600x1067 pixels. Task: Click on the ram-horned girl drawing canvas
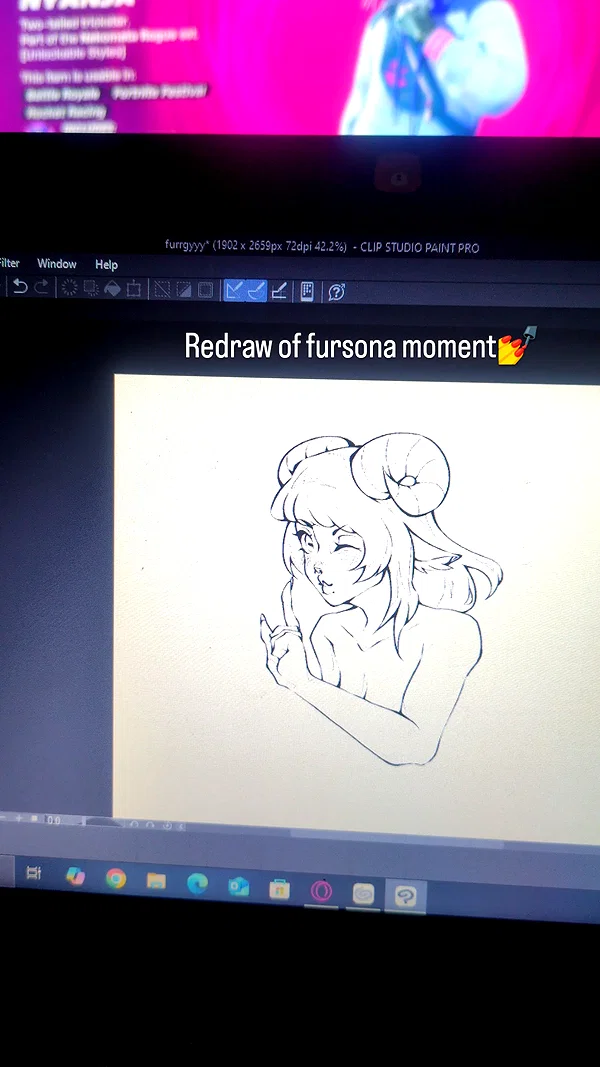point(356,608)
